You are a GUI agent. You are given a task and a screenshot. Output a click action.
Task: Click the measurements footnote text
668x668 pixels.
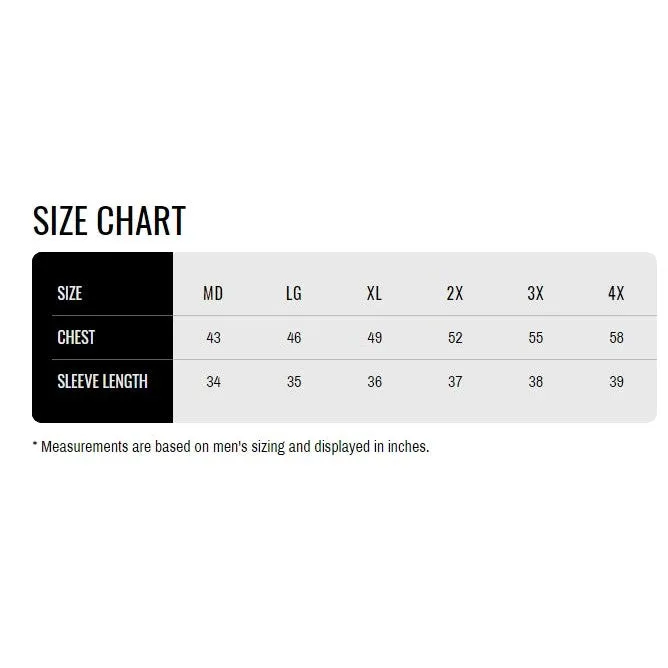(x=231, y=447)
